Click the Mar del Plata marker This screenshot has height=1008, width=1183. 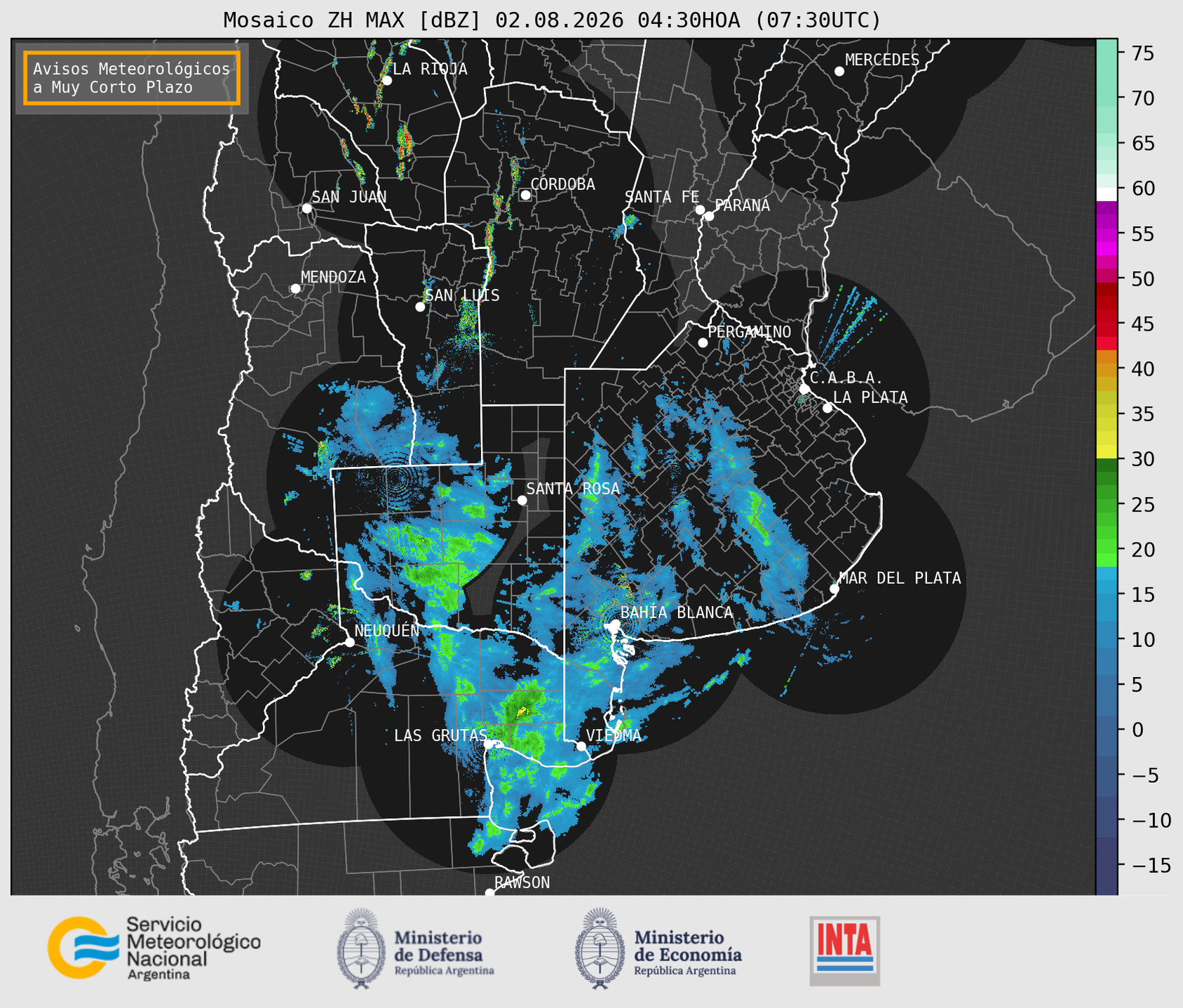click(834, 588)
